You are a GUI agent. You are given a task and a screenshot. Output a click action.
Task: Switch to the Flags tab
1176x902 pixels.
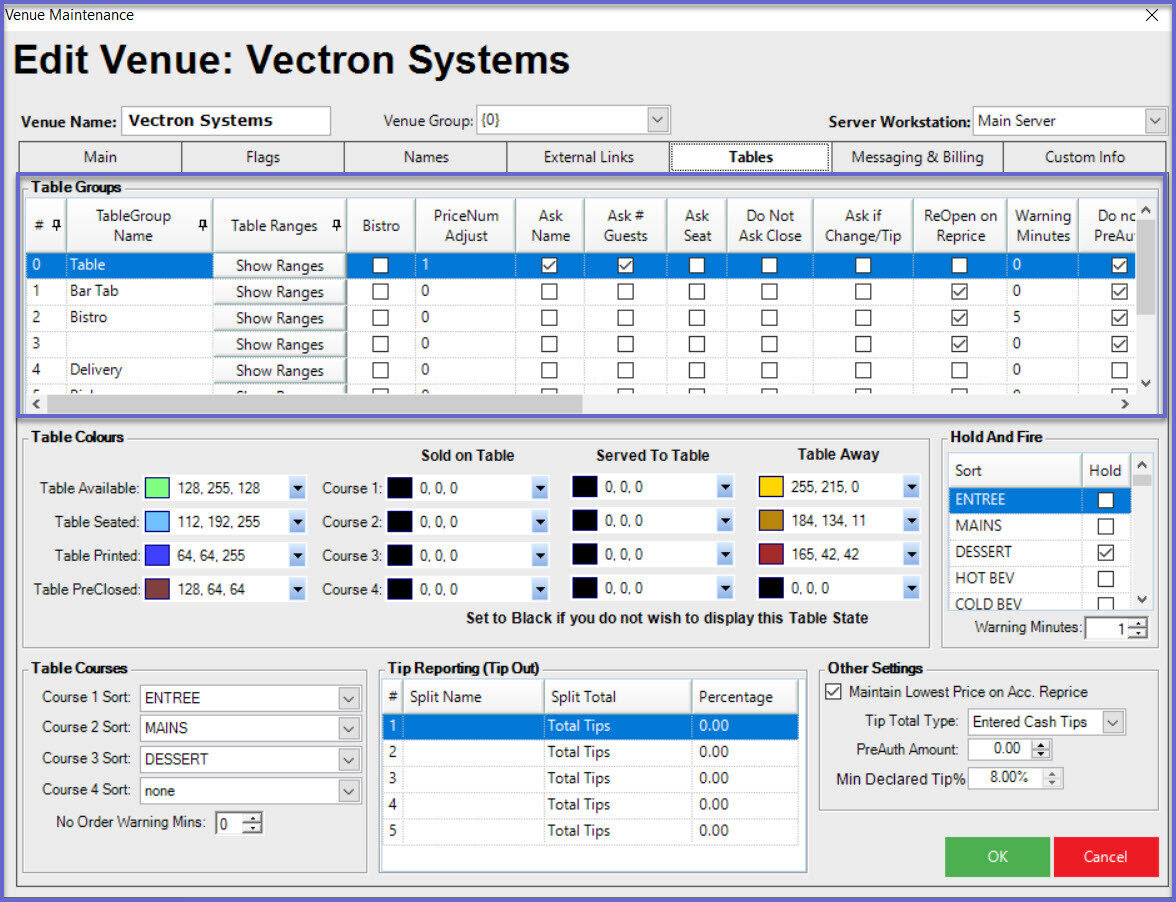[x=263, y=157]
